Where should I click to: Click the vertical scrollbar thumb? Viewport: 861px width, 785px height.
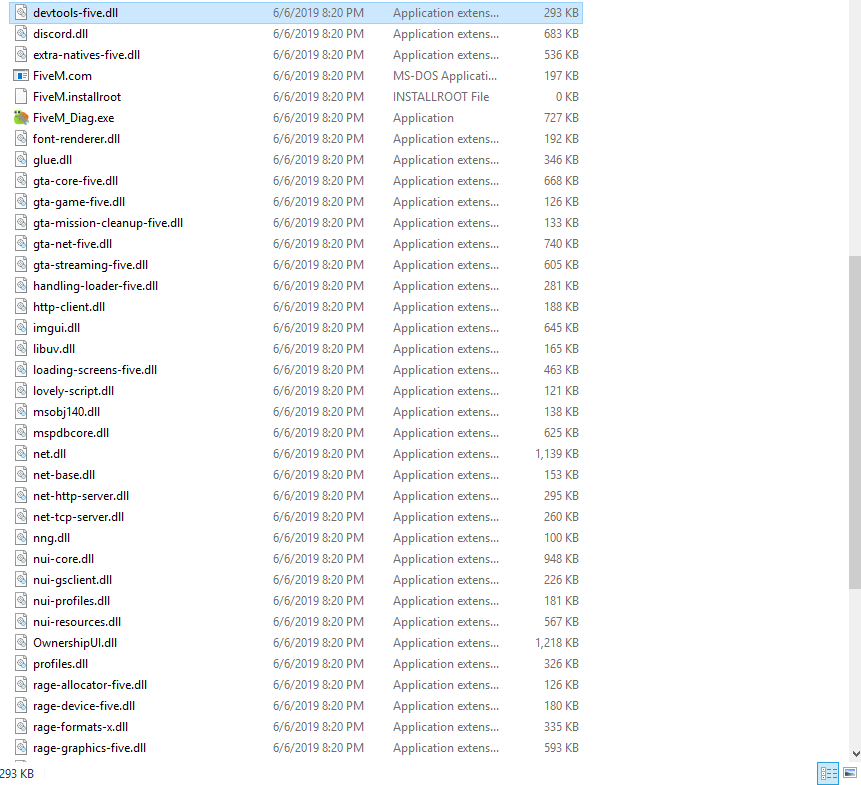pos(855,422)
